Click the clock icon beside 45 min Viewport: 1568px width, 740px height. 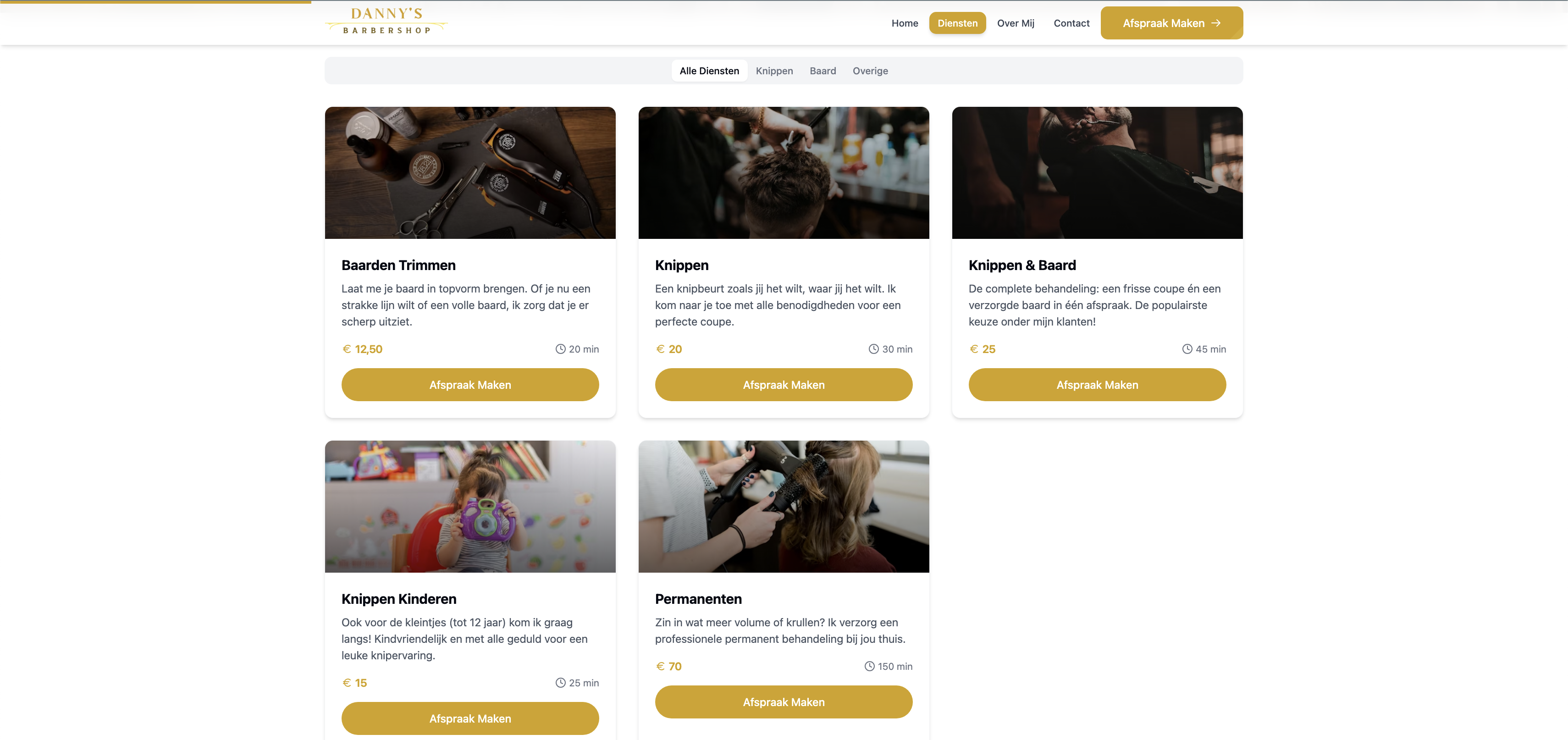1187,349
